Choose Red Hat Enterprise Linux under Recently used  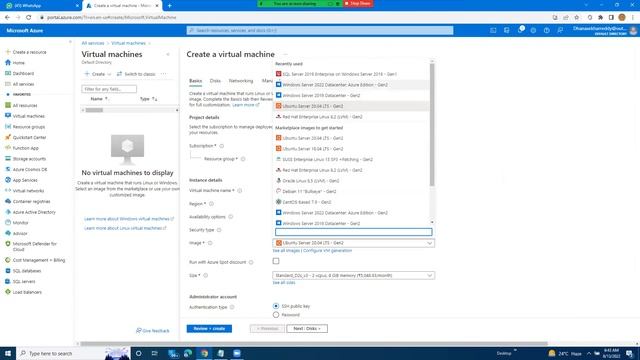(351, 117)
